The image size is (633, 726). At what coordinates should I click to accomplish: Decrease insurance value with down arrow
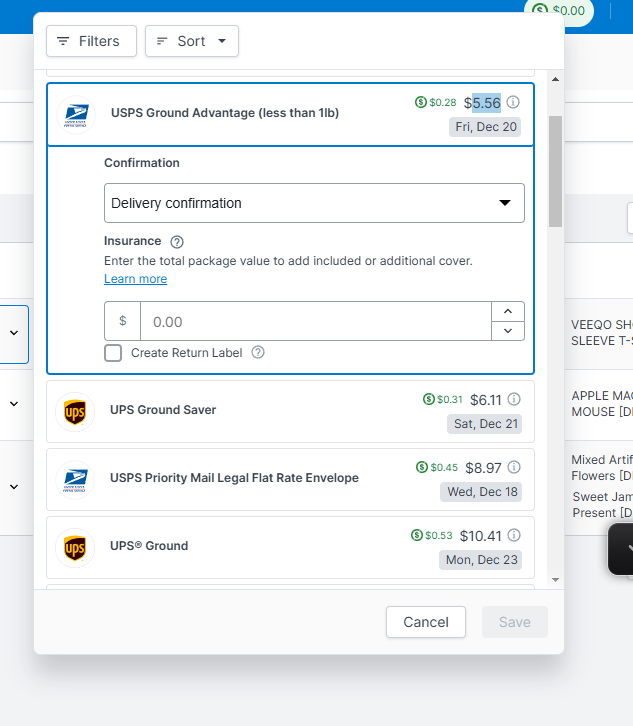(508, 331)
